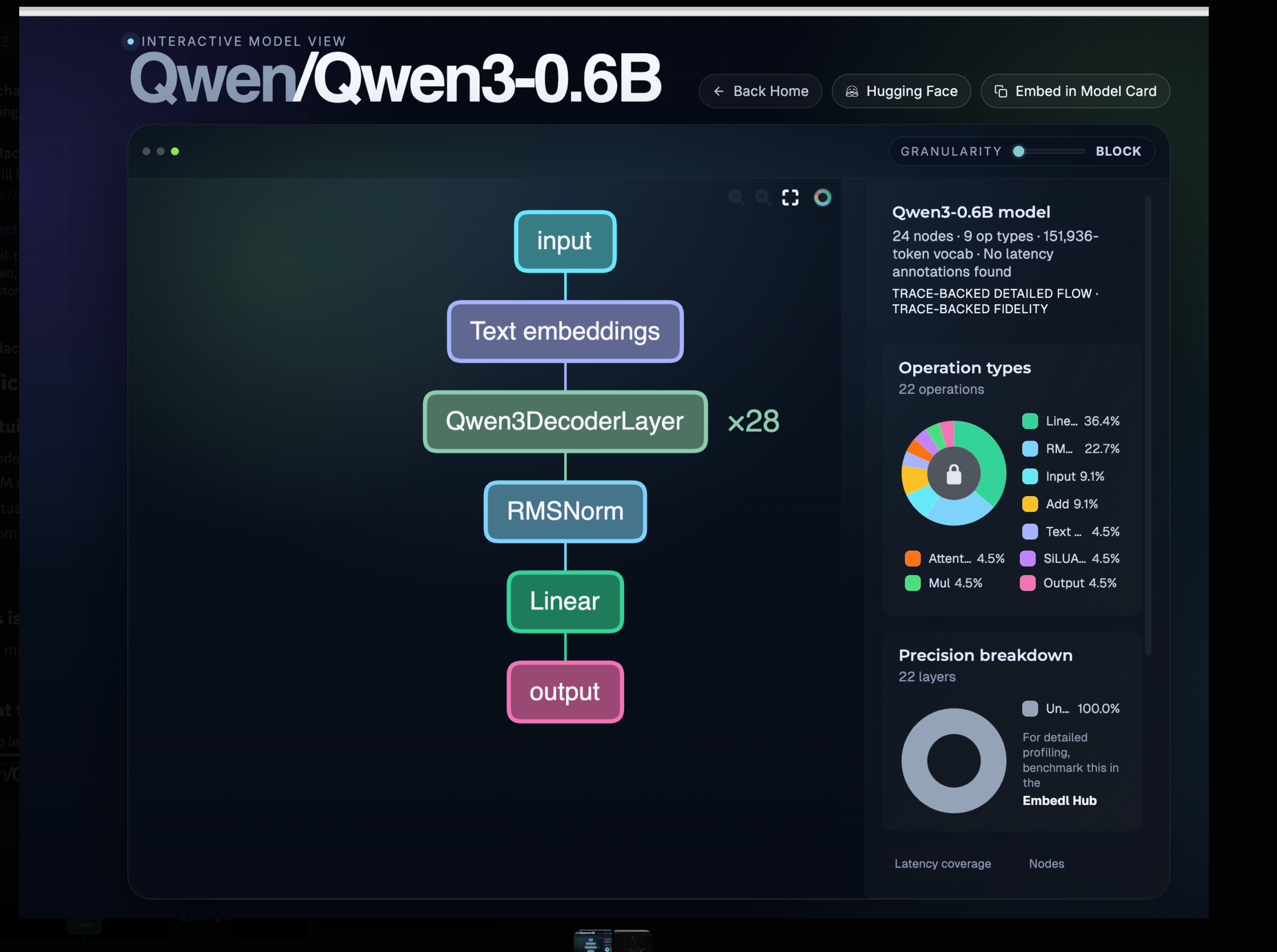Click the Nodes label
Image resolution: width=1277 pixels, height=952 pixels.
(1046, 864)
